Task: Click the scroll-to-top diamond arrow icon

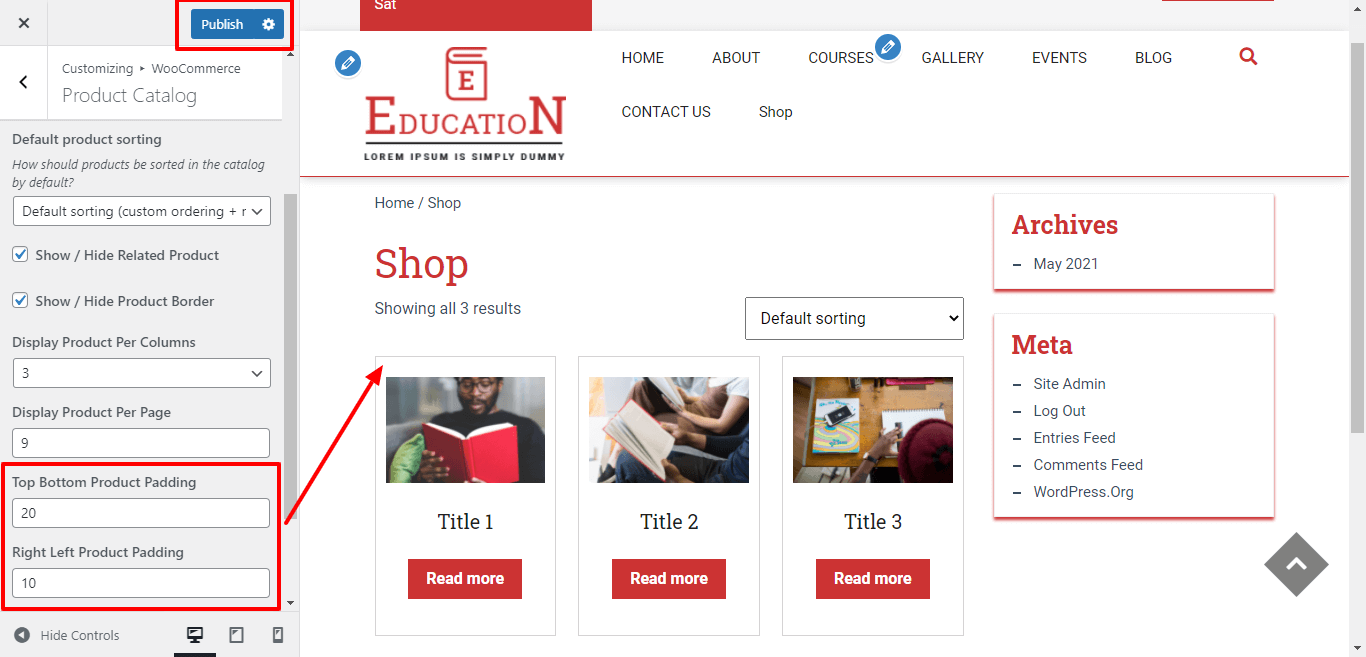Action: pos(1296,564)
